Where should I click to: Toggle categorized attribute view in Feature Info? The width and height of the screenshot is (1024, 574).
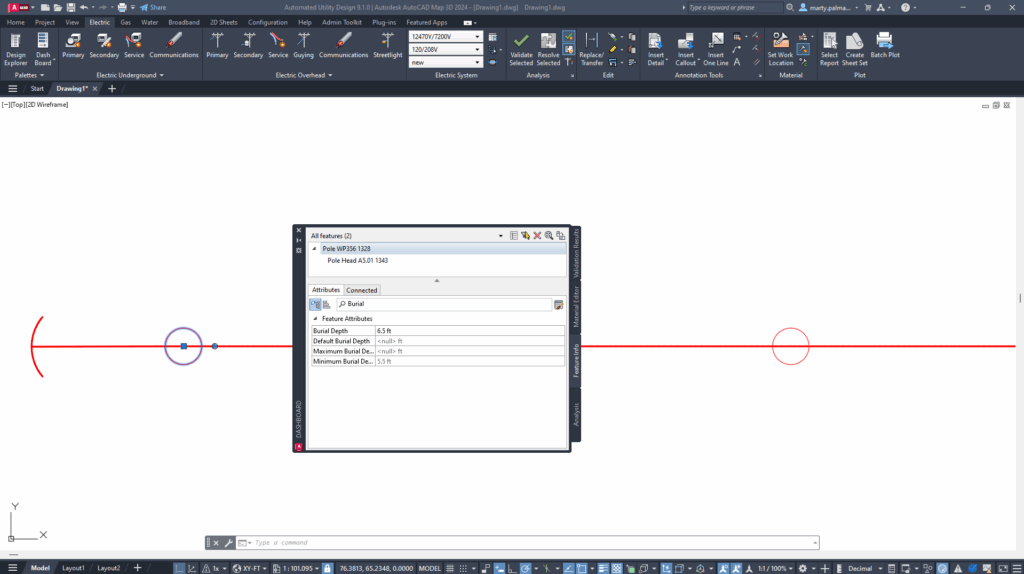click(315, 303)
